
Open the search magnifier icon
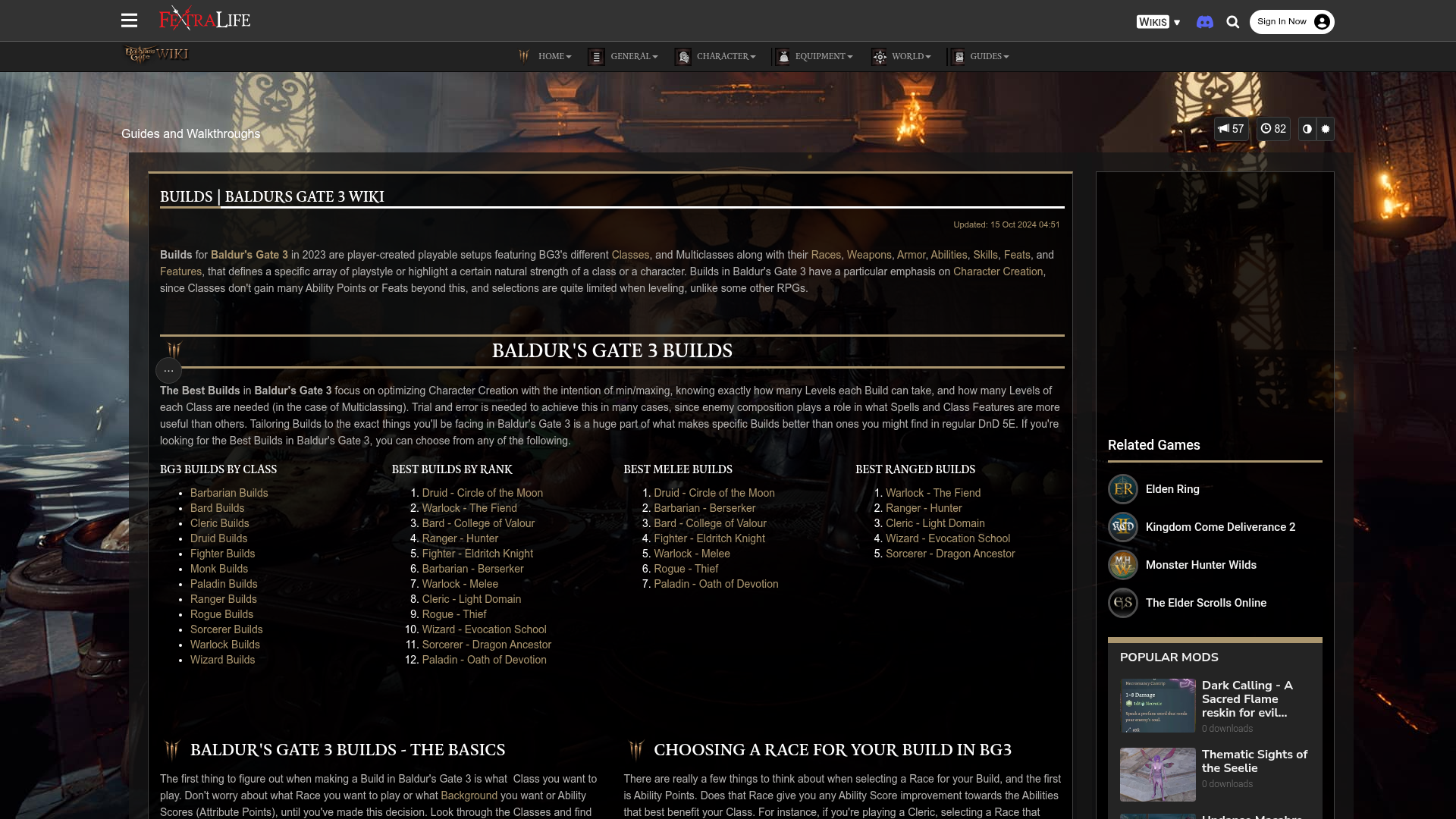[x=1233, y=22]
